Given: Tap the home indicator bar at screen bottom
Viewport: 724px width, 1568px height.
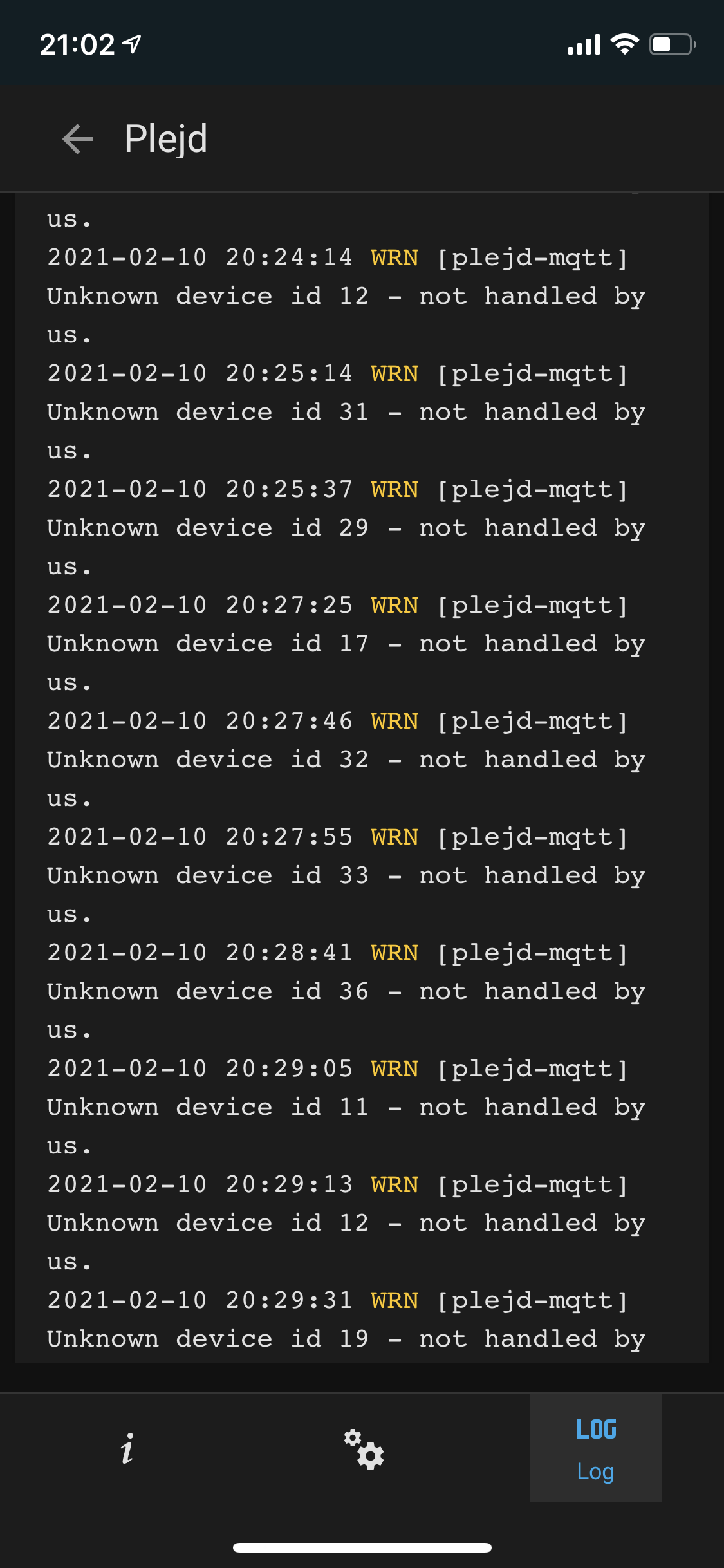Looking at the screenshot, I should pyautogui.click(x=362, y=1546).
